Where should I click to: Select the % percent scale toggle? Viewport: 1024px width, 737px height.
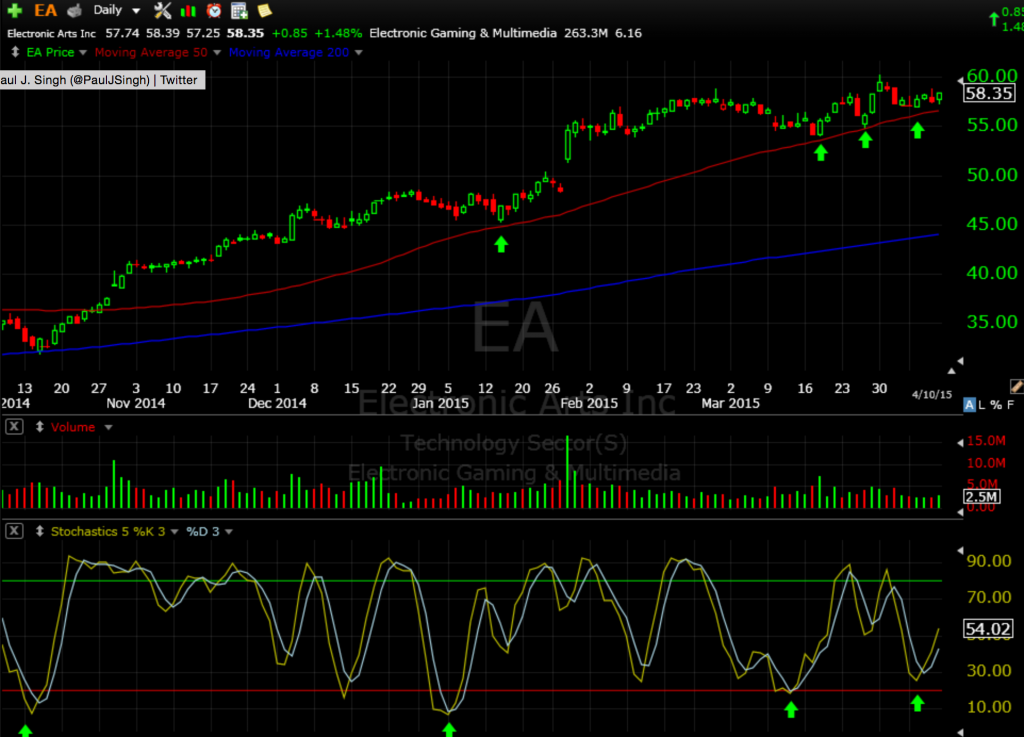tap(996, 405)
